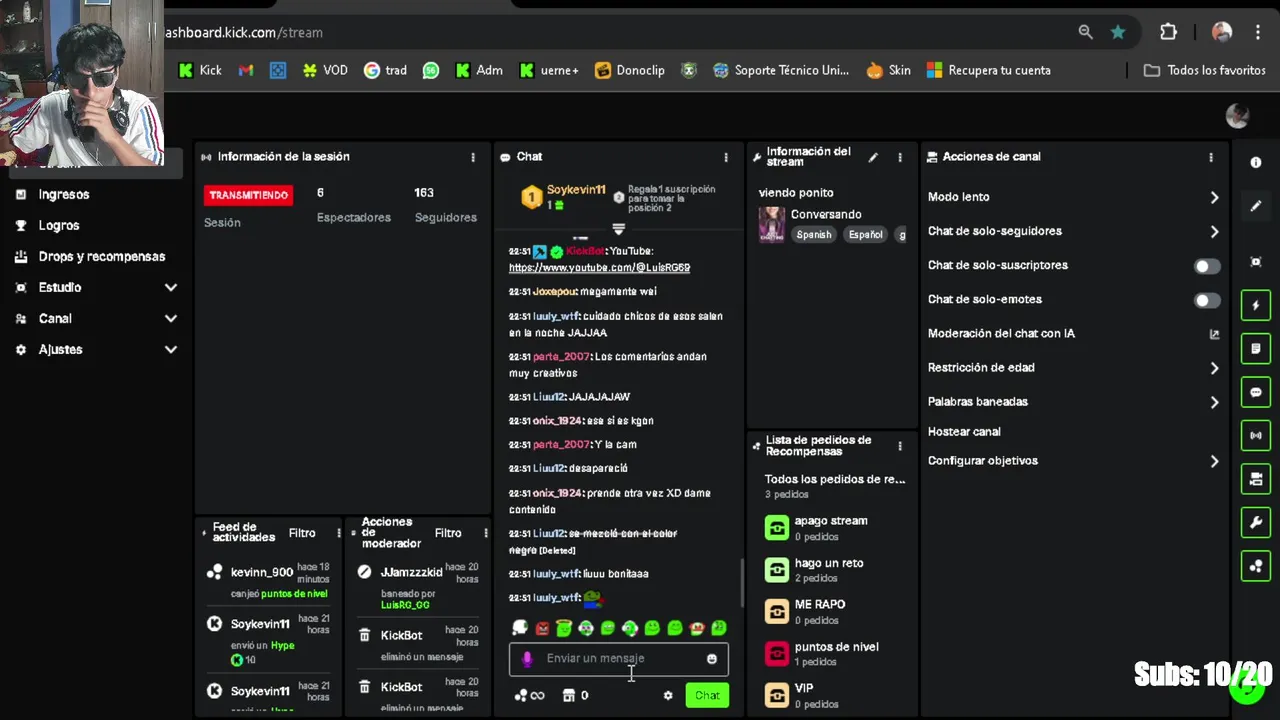Screen dimensions: 1280x720
Task: Toggle the points bubbles widget in right sidebar
Action: (1256, 566)
